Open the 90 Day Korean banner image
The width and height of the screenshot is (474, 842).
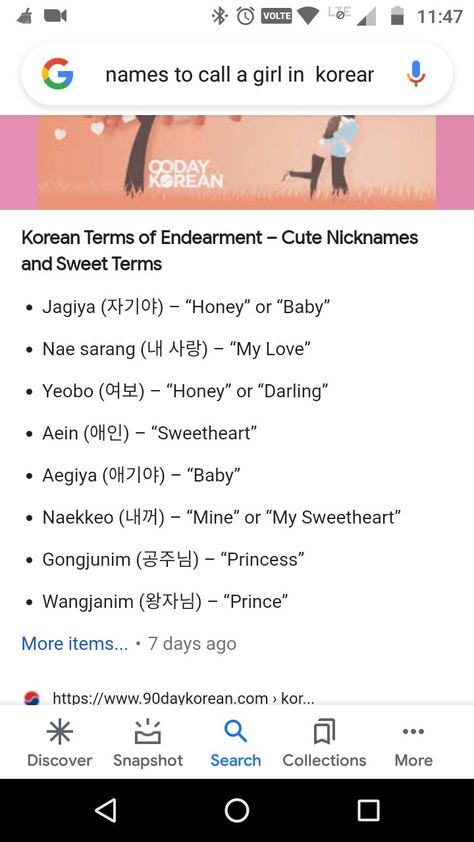(x=237, y=162)
